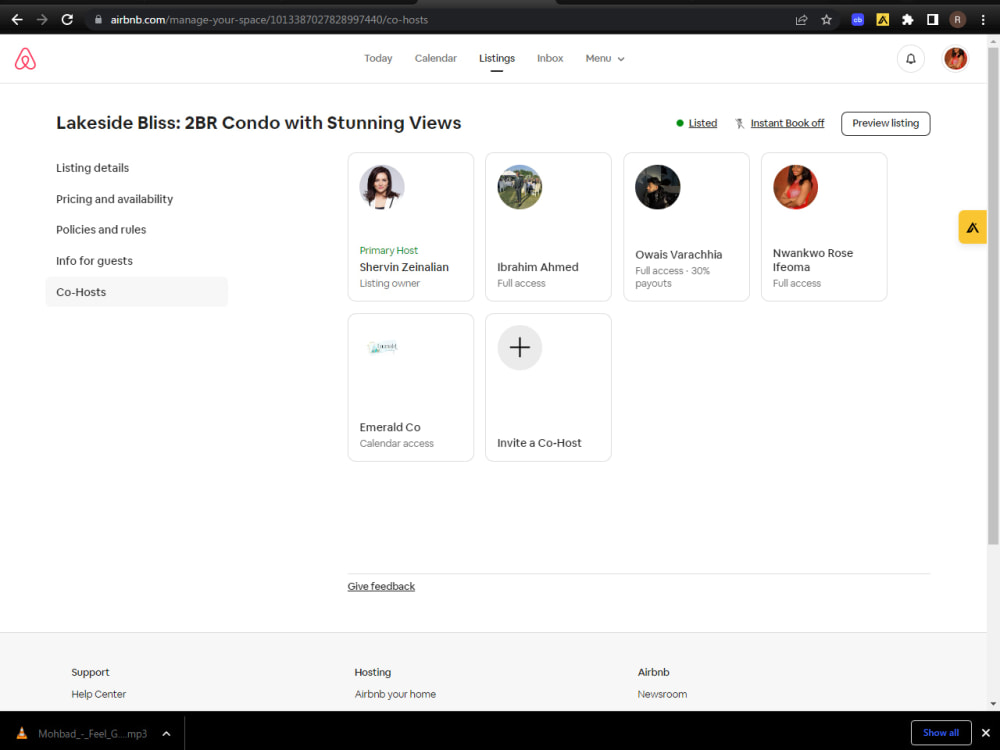
Task: Click Owais Varachhia name text
Action: 679,254
